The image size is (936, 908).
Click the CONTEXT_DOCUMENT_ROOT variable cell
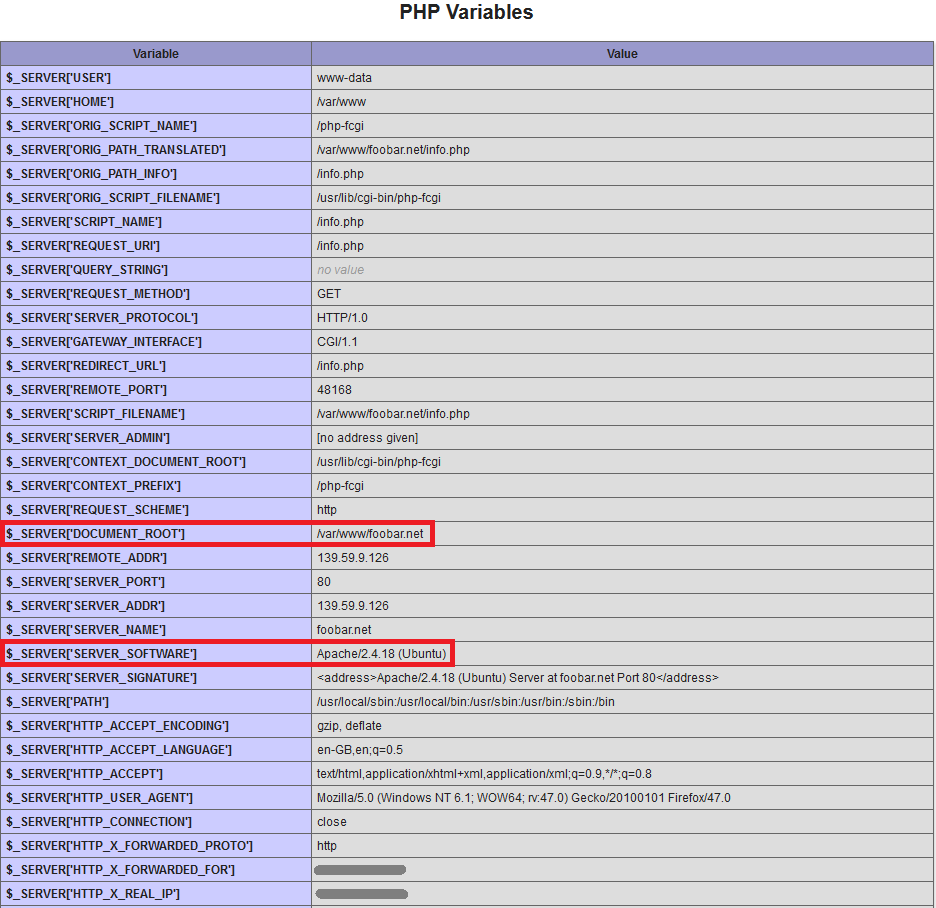click(156, 461)
